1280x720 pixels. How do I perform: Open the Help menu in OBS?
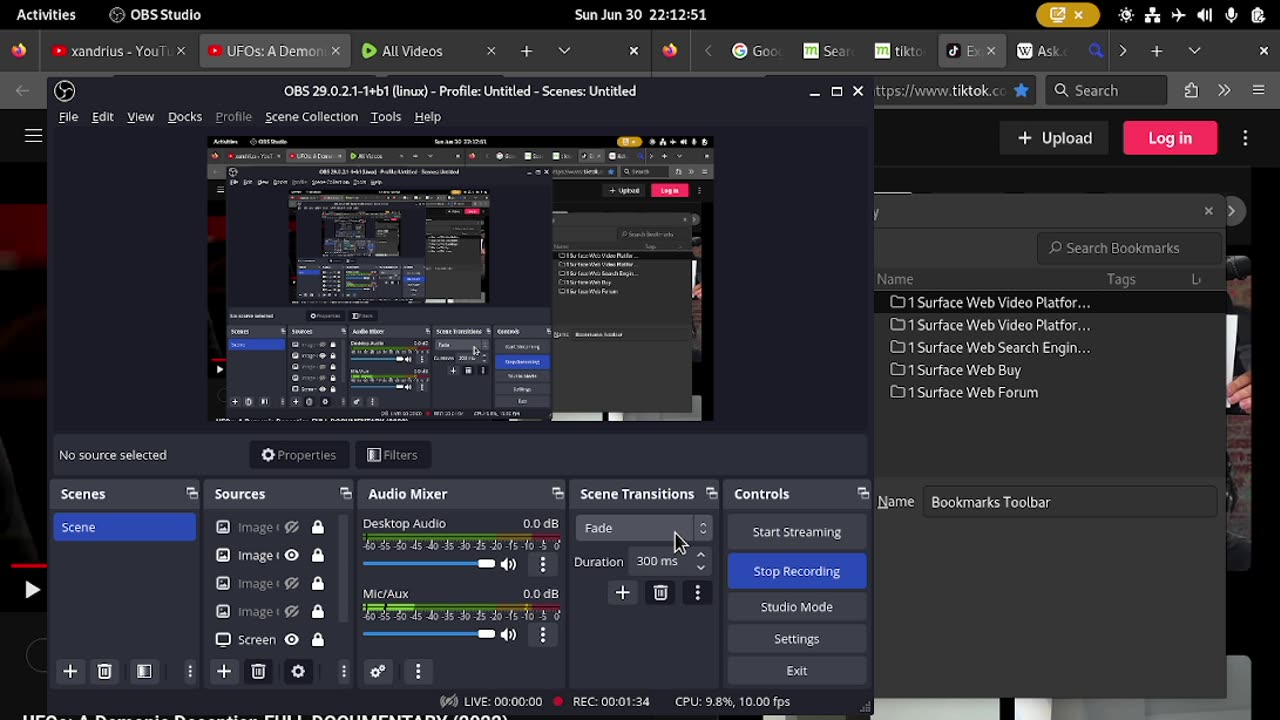(427, 117)
